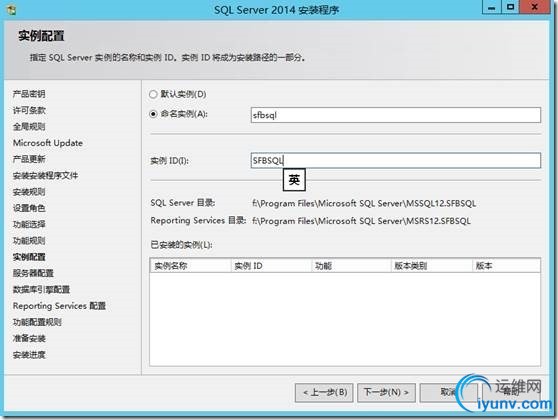Select 全局规则 step in sidebar

(29, 126)
